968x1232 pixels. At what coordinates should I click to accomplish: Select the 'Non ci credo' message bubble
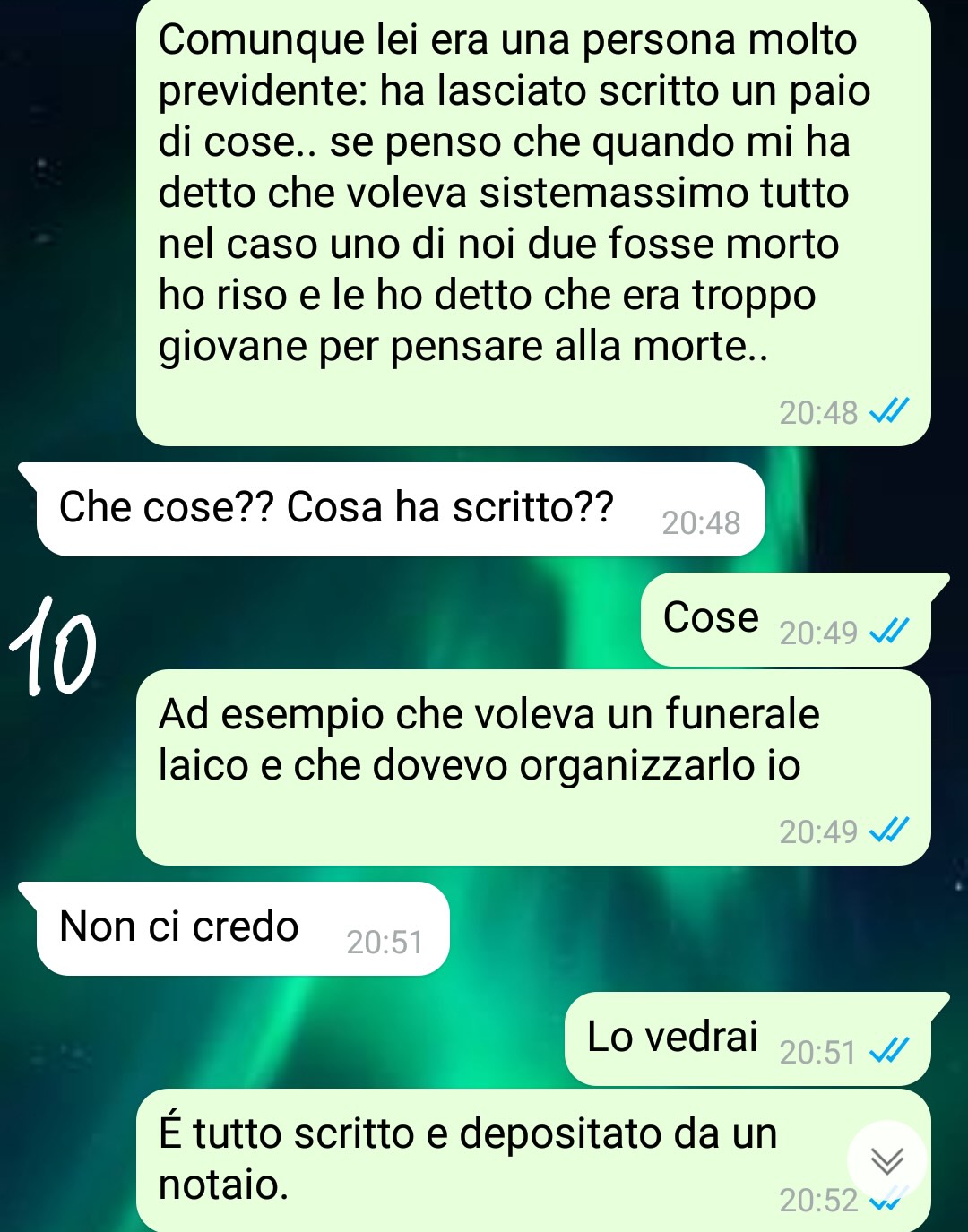click(x=241, y=928)
